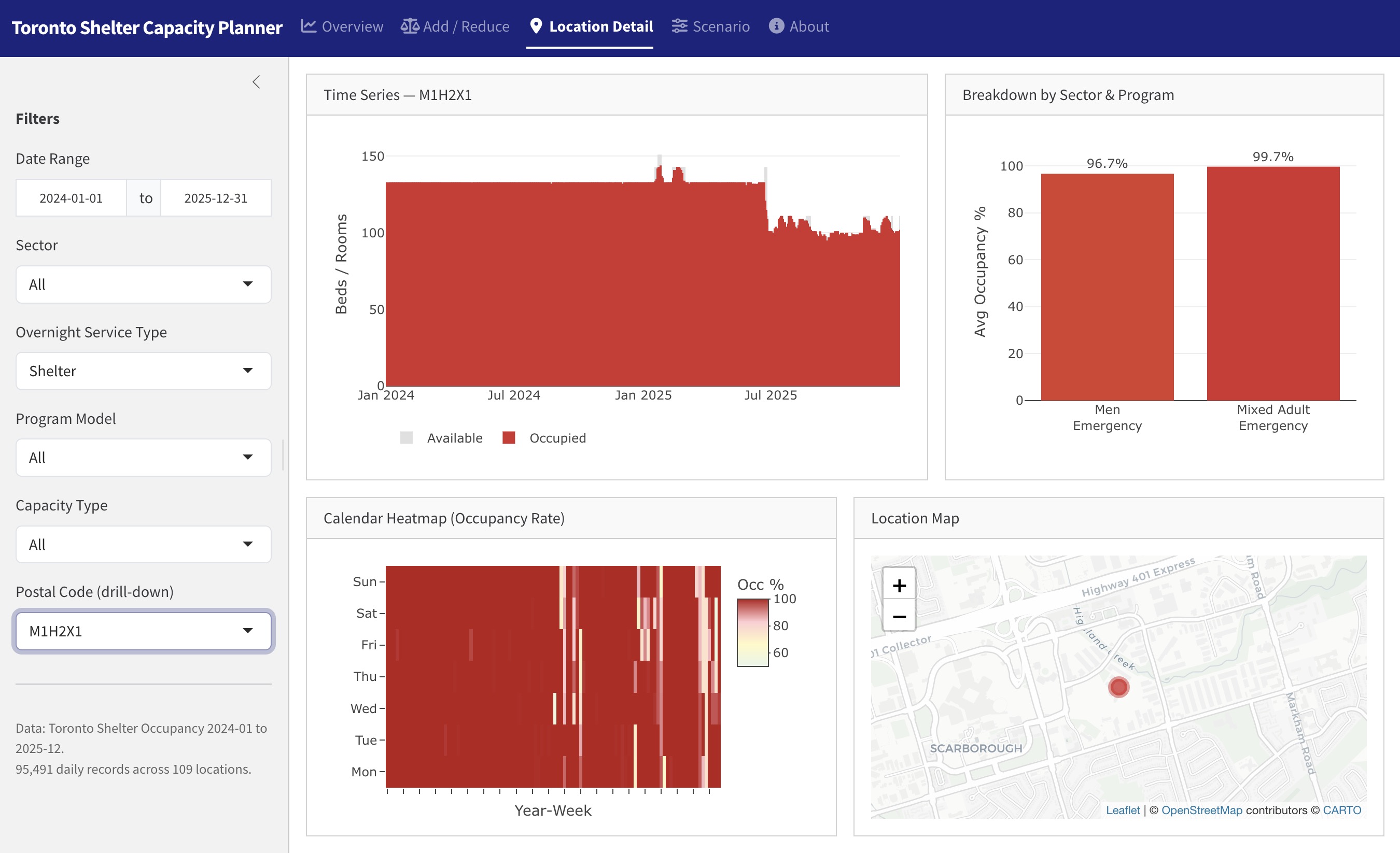1400x853 pixels.
Task: Open the Program Model dropdown
Action: (x=143, y=458)
